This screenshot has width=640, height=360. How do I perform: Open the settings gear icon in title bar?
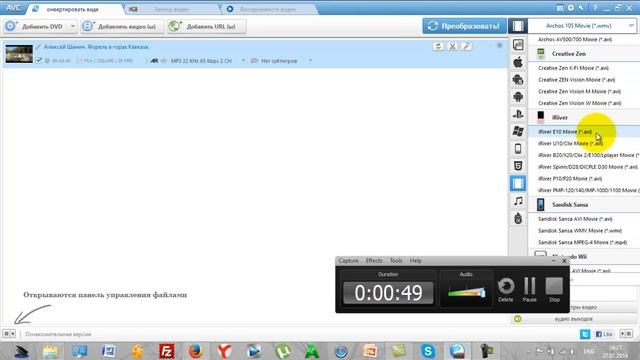click(x=570, y=8)
